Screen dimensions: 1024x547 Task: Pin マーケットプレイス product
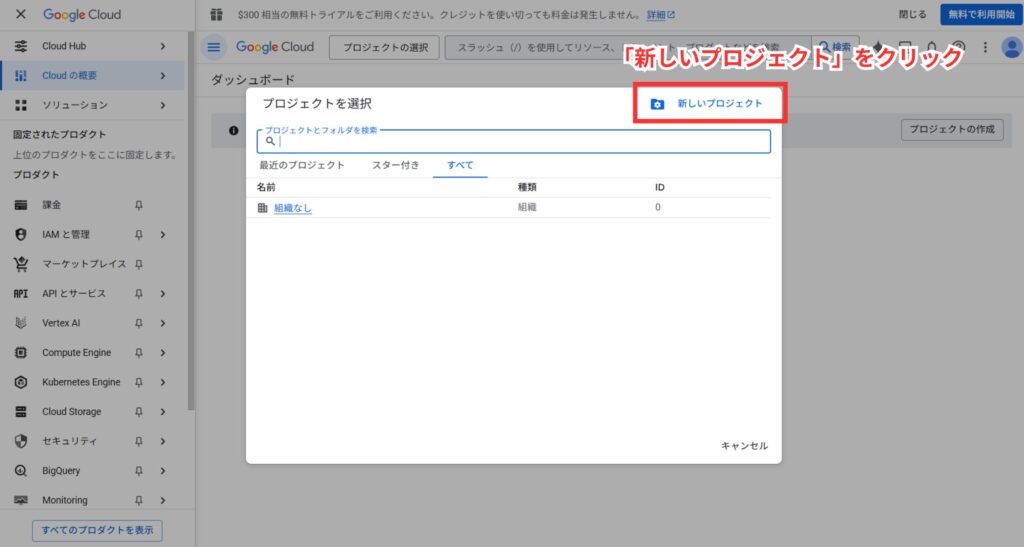[x=138, y=264]
